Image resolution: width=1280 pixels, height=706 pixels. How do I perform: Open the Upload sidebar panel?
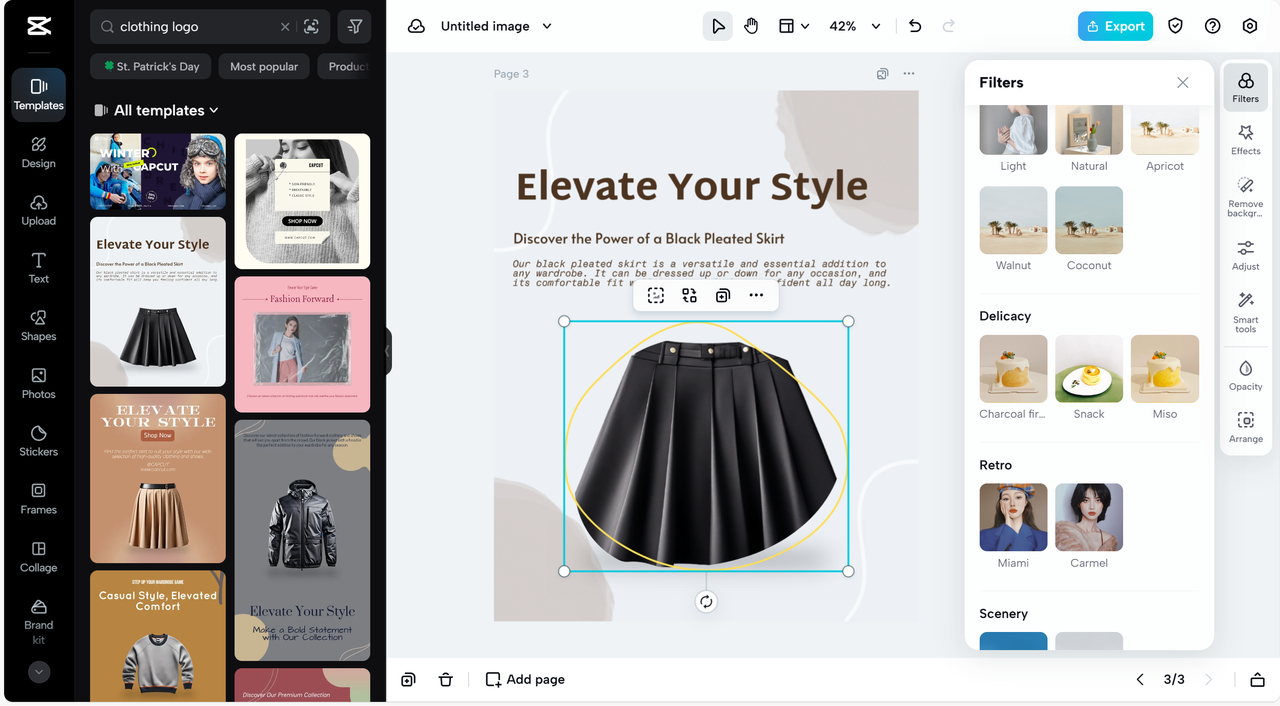38,210
